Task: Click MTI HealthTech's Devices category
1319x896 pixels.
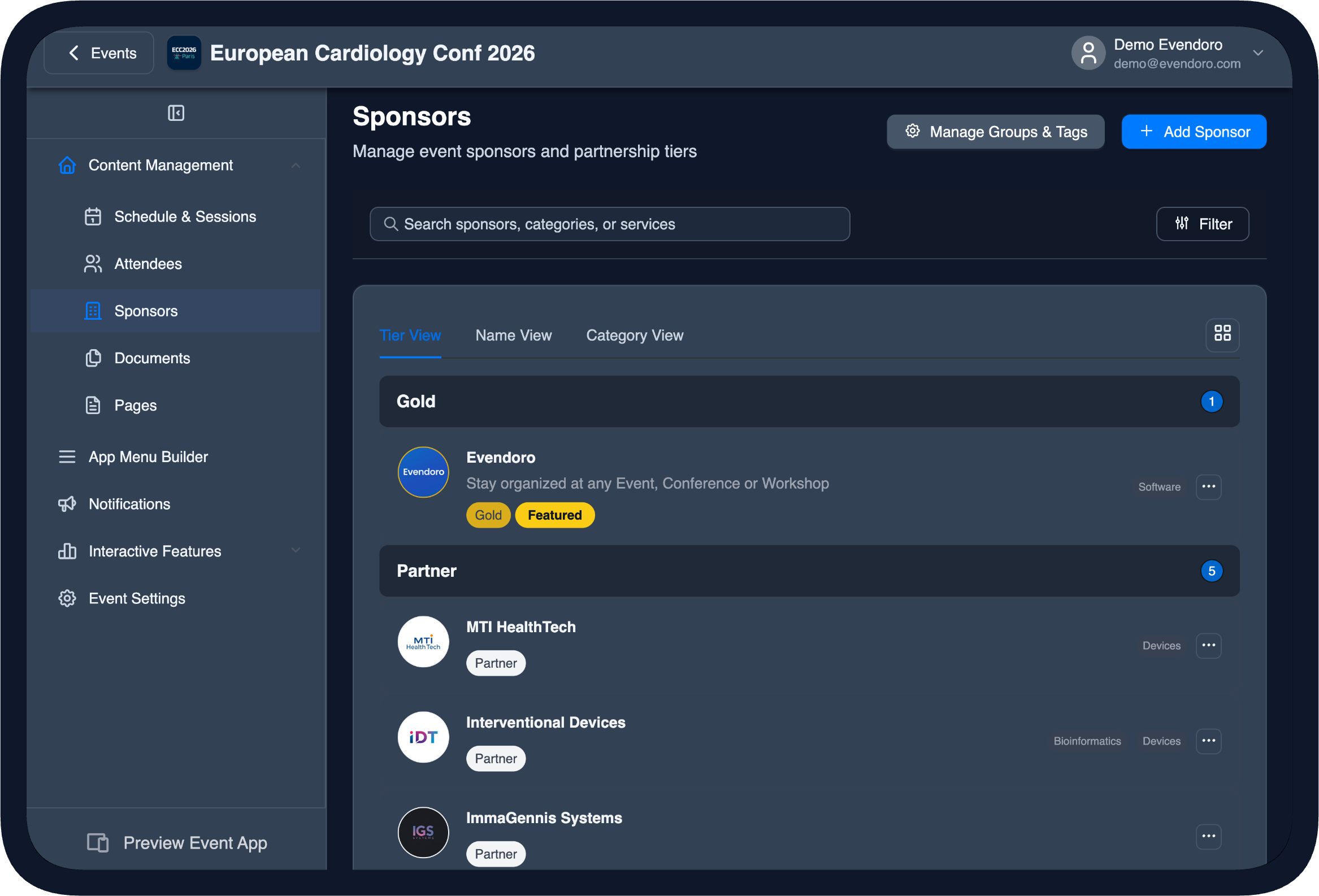Action: [x=1161, y=646]
